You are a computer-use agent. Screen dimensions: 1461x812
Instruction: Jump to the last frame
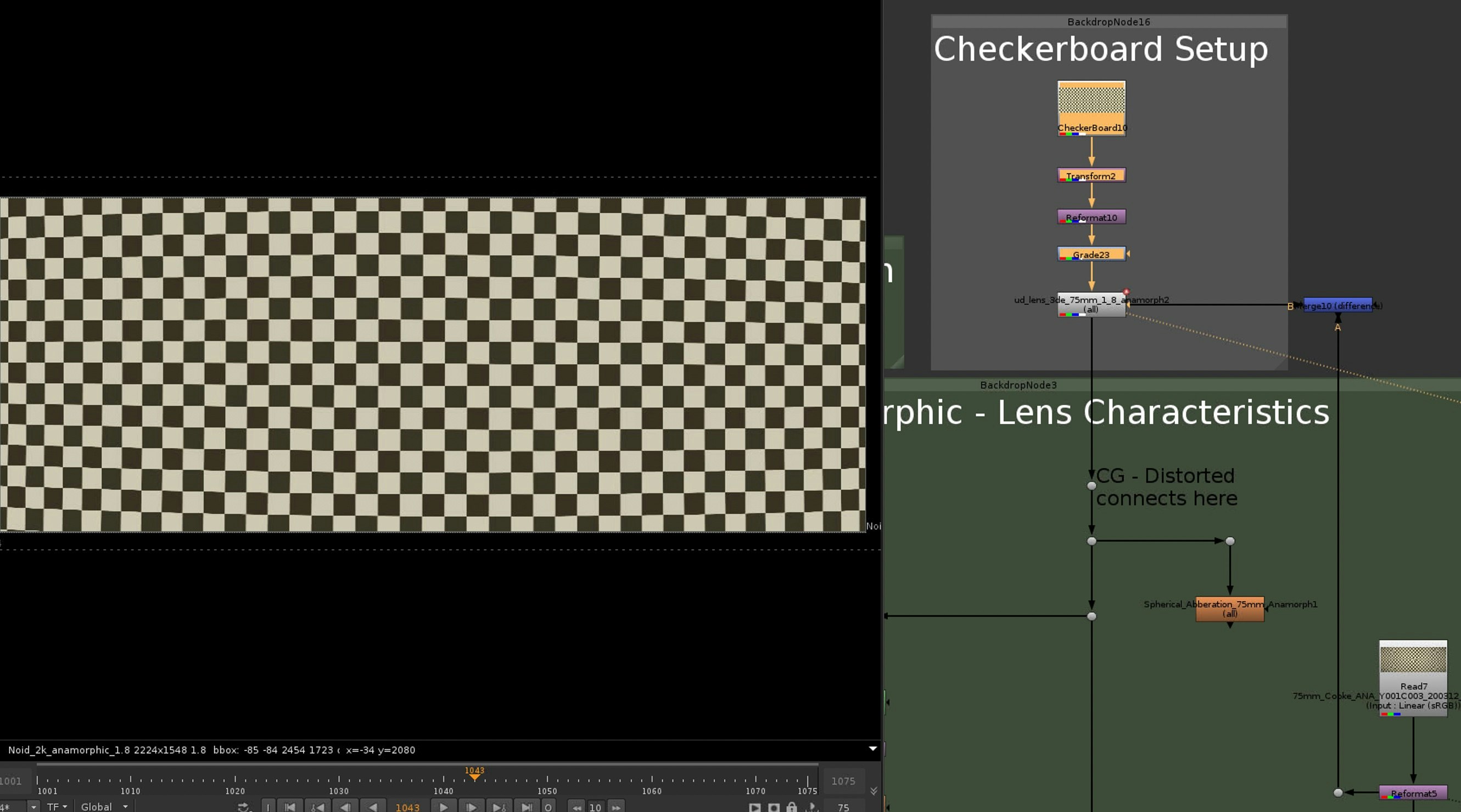point(527,807)
